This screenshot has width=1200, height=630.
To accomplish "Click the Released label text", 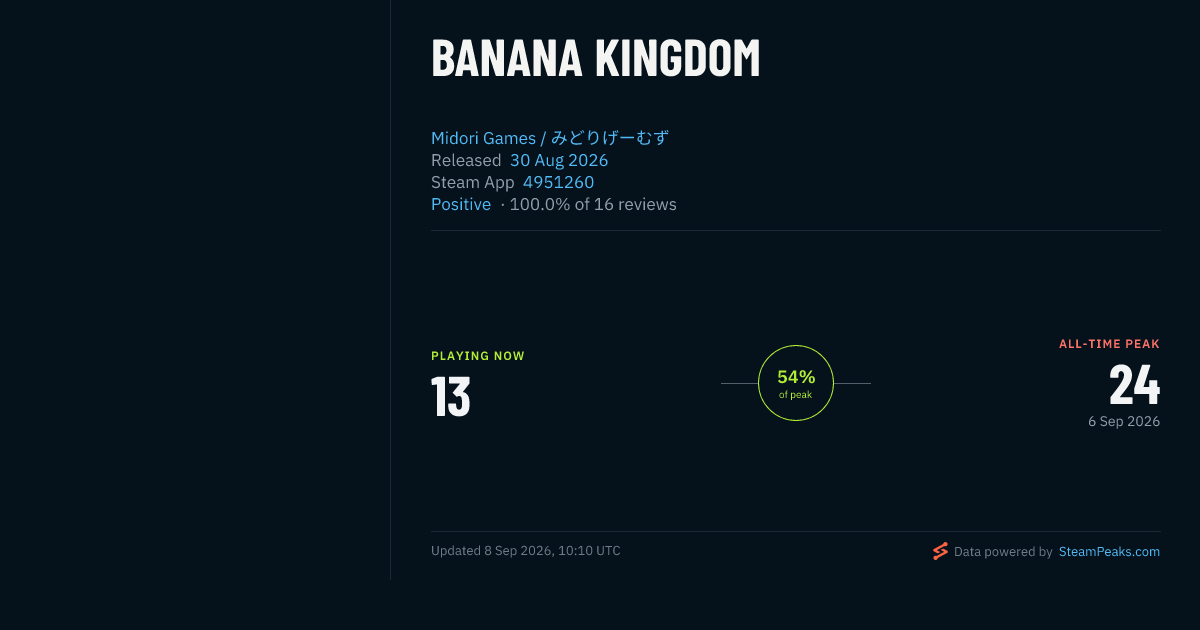I will (x=466, y=160).
